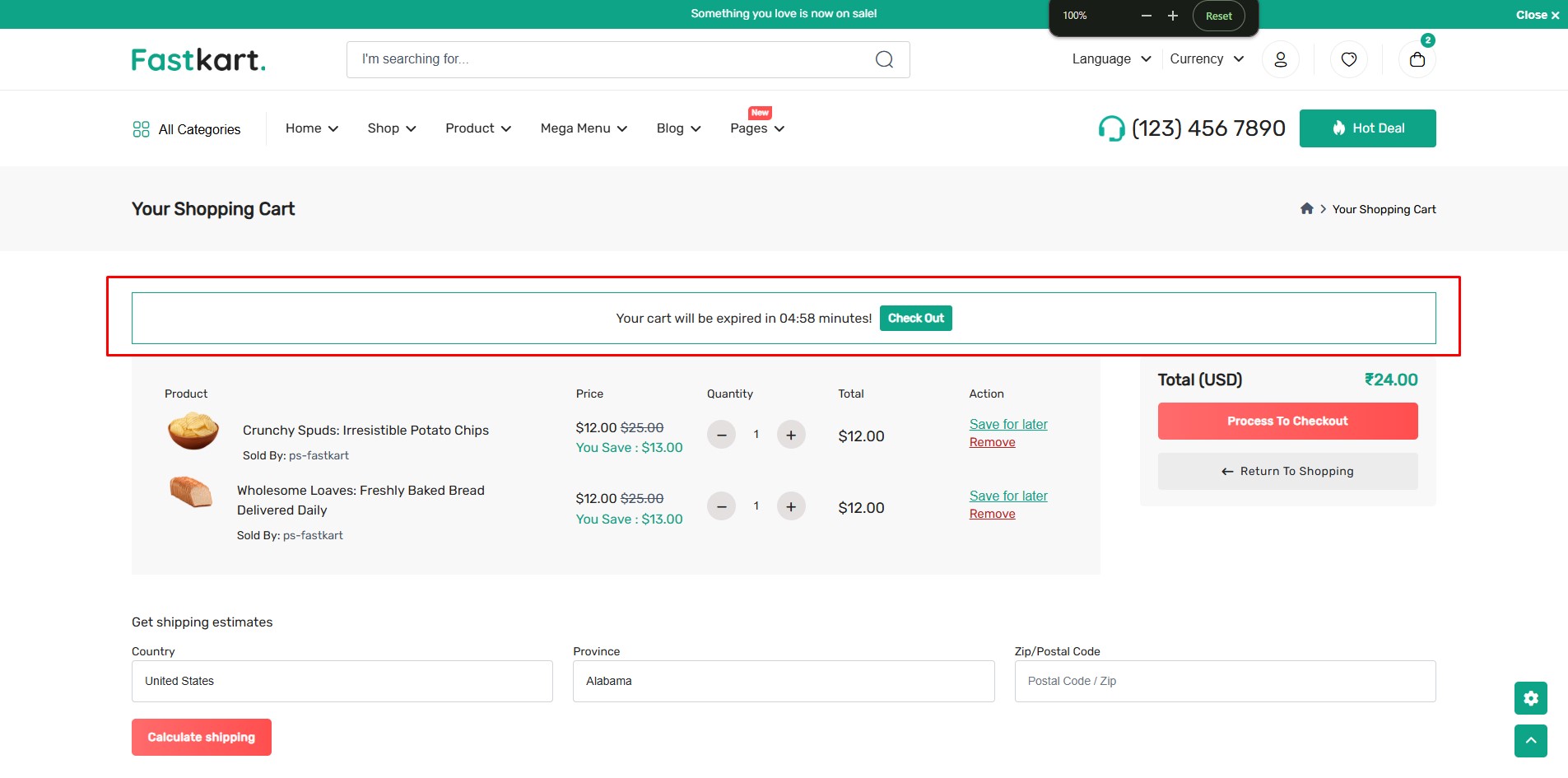The image size is (1568, 778).
Task: Click the home breadcrumb icon
Action: [1306, 208]
